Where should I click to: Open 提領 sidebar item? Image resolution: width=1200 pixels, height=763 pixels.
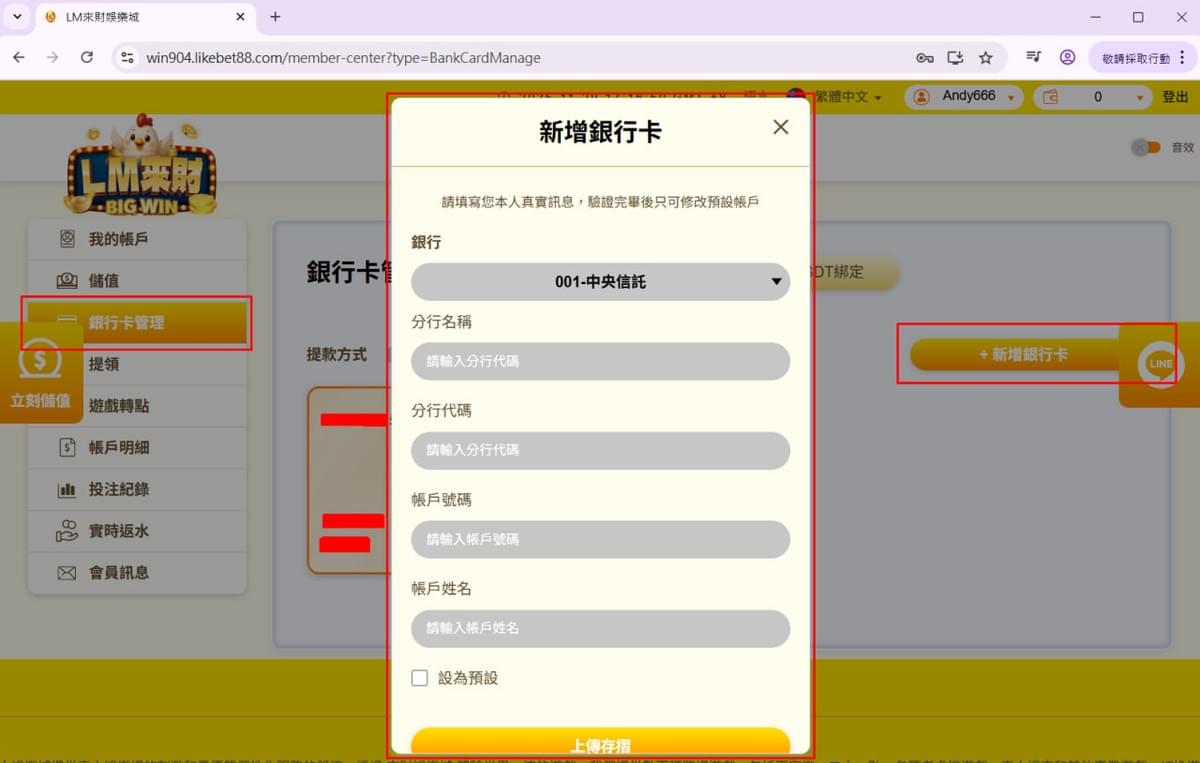[137, 364]
